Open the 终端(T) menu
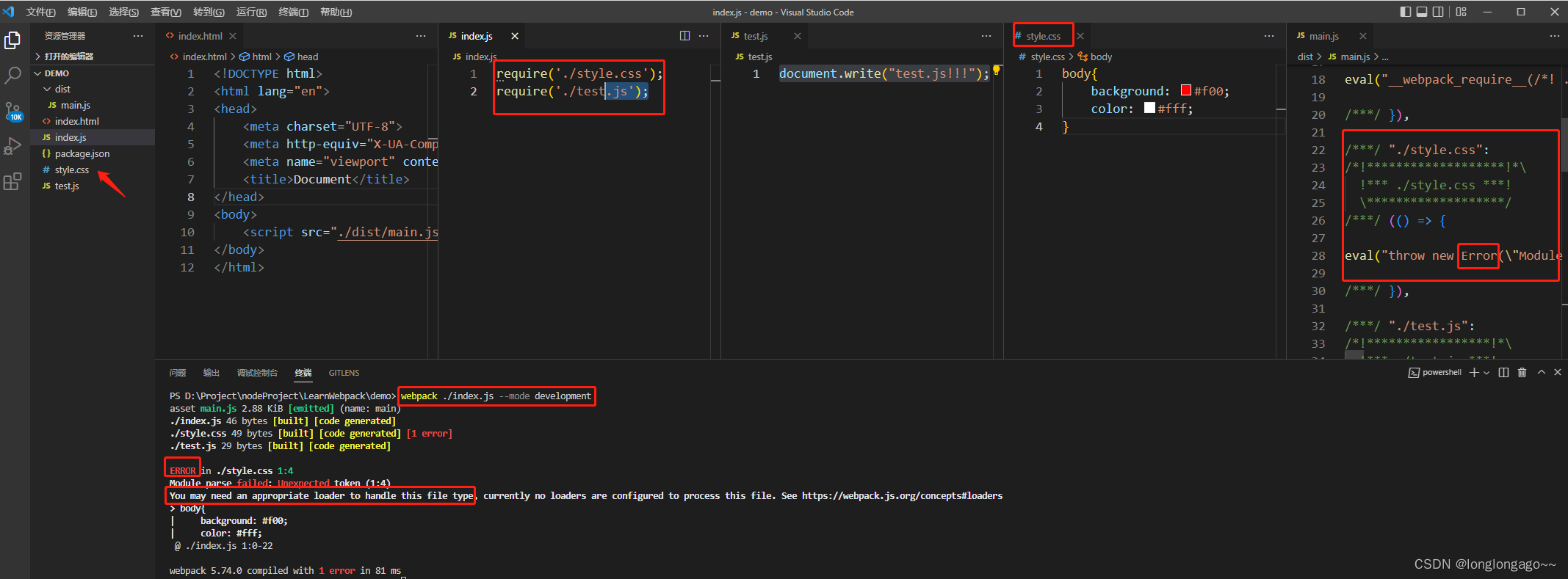This screenshot has height=579, width=1568. pyautogui.click(x=294, y=12)
